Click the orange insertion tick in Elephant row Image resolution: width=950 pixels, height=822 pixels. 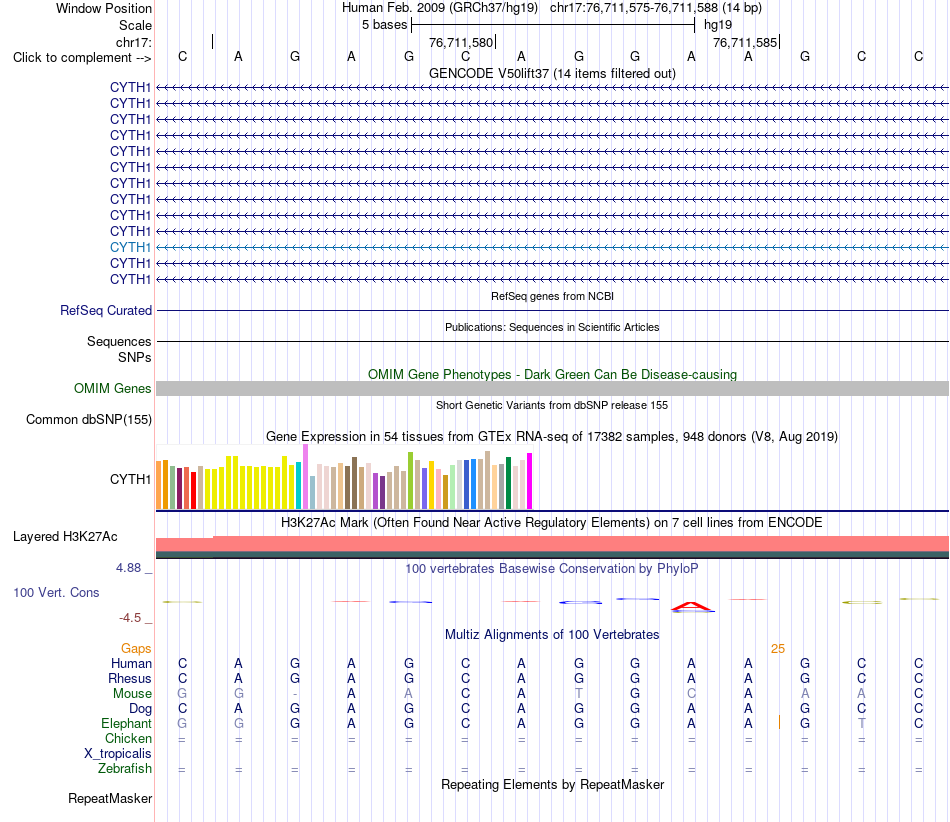coord(779,722)
